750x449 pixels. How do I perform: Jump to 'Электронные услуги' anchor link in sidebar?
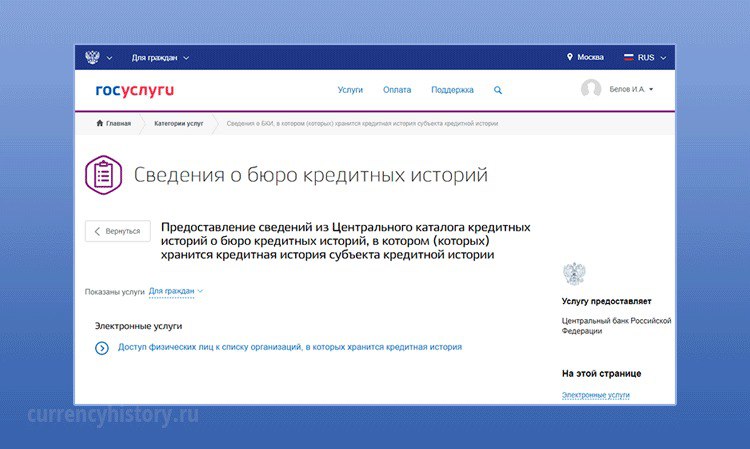coord(596,395)
